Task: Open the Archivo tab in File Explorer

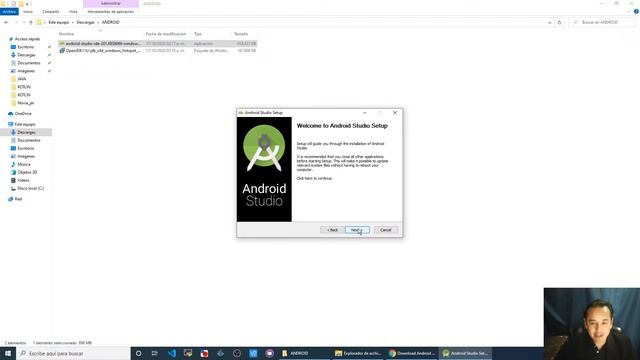Action: [x=9, y=12]
